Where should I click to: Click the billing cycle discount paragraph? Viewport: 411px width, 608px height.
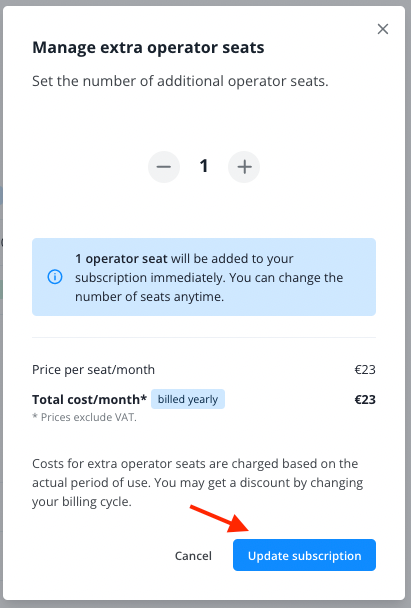(x=198, y=482)
